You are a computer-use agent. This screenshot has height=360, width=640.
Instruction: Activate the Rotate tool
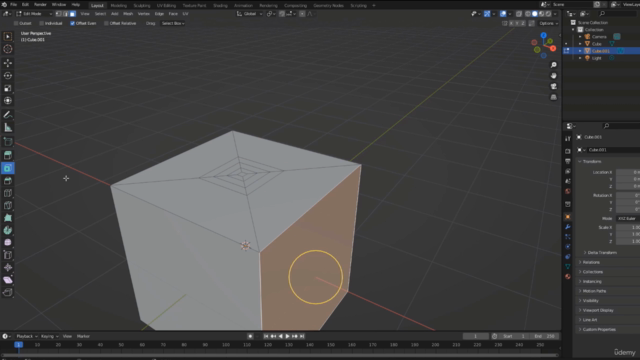[x=8, y=76]
